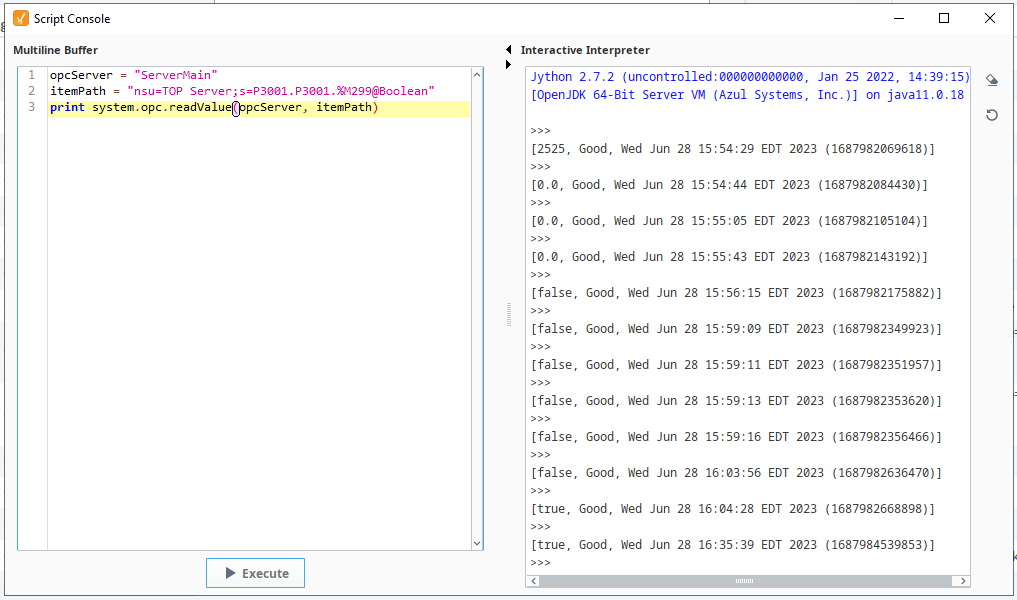Click the false output at 15:59:13
The width and height of the screenshot is (1017, 600).
click(736, 401)
